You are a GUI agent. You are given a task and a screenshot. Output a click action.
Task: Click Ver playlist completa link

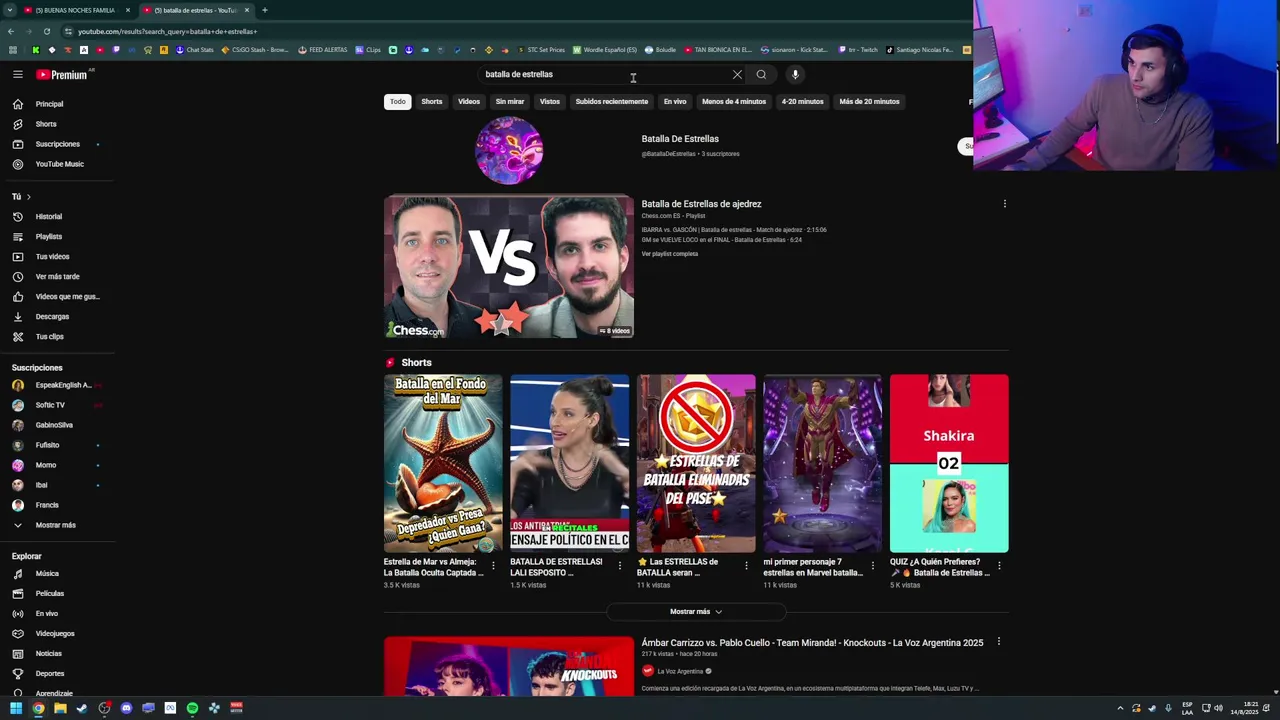(670, 254)
